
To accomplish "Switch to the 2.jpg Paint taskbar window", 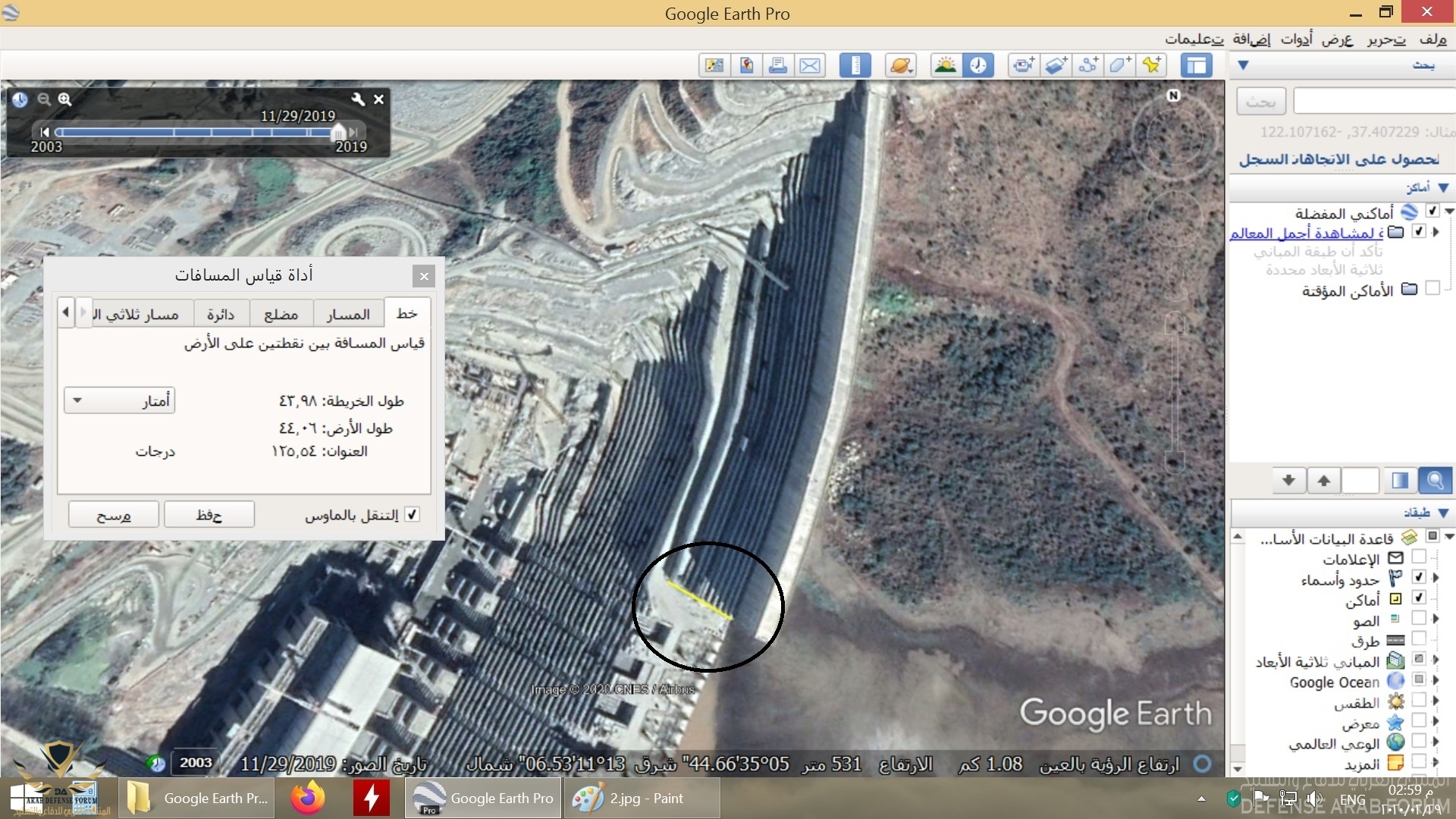I will pyautogui.click(x=641, y=798).
